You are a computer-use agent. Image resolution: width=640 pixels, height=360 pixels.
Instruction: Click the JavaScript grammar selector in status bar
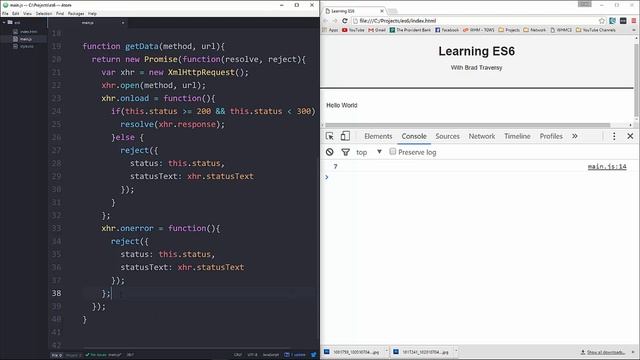[x=271, y=355]
